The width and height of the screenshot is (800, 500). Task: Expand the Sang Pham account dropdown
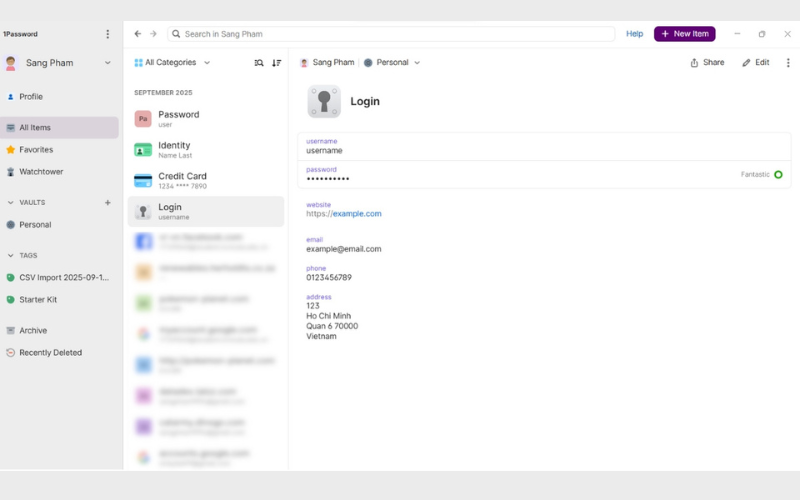coord(108,63)
